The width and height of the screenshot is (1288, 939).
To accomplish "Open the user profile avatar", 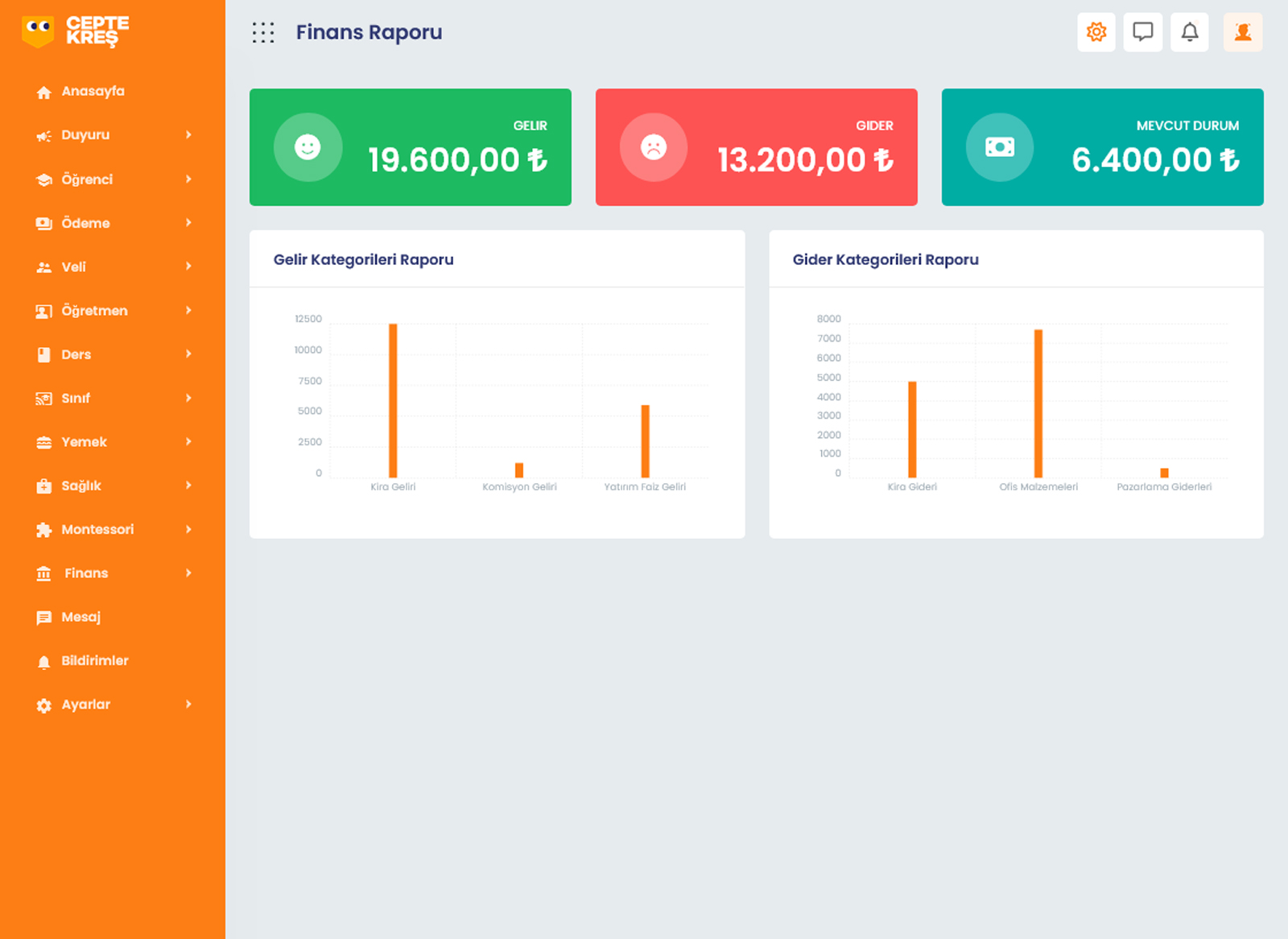I will [x=1243, y=32].
